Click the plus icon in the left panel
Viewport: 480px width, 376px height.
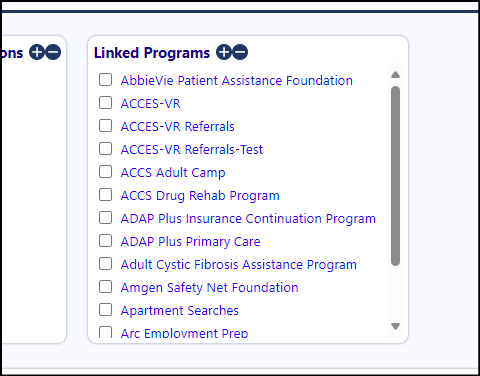[x=37, y=52]
